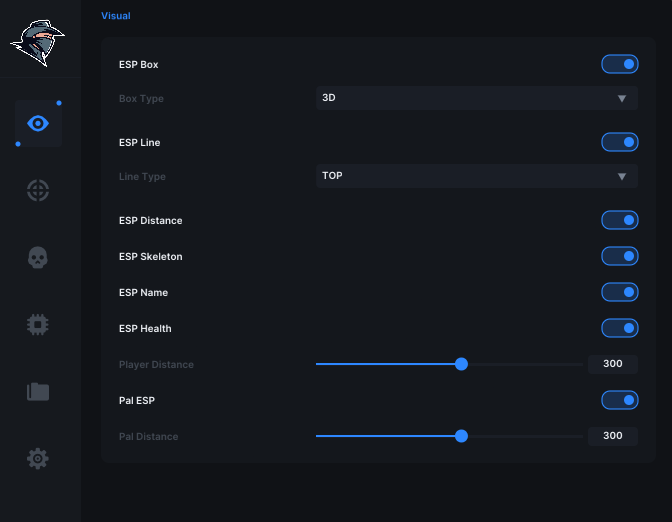This screenshot has height=522, width=672.
Task: Open the chip processor icon section
Action: coord(38,324)
